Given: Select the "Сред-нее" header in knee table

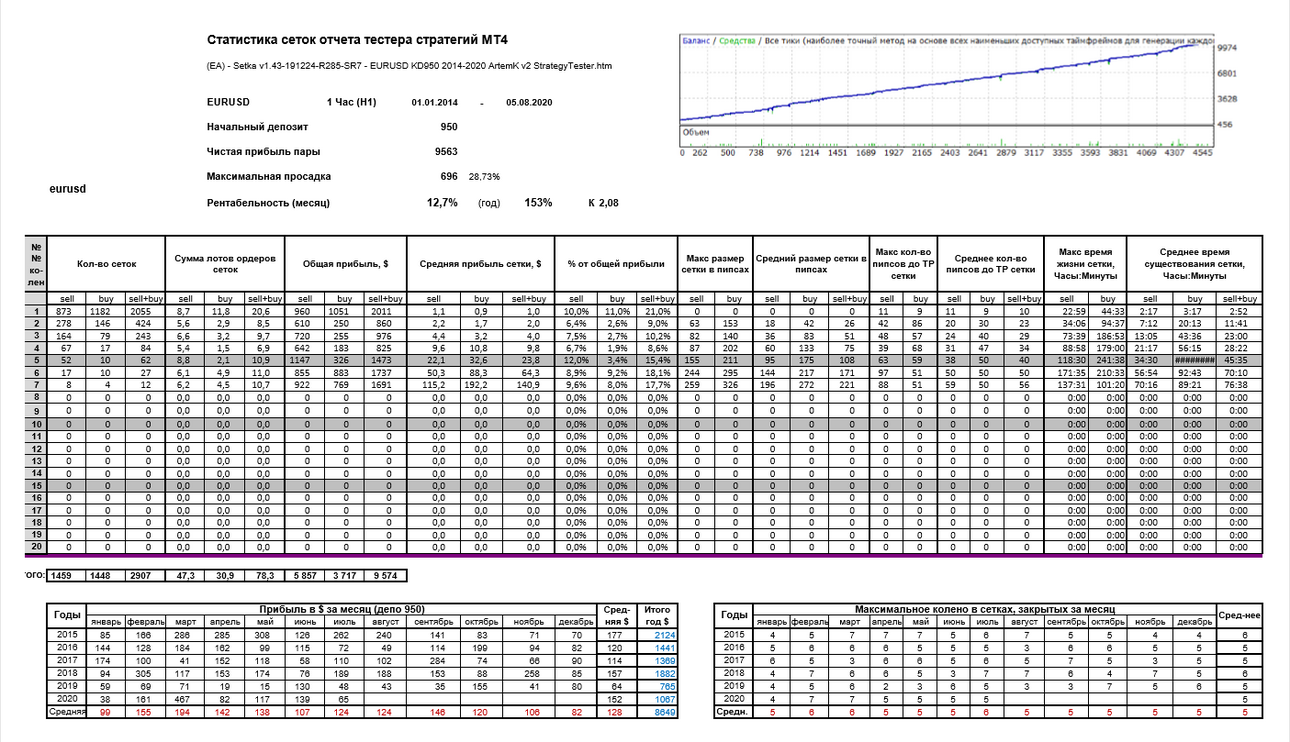Looking at the screenshot, I should (x=1239, y=615).
